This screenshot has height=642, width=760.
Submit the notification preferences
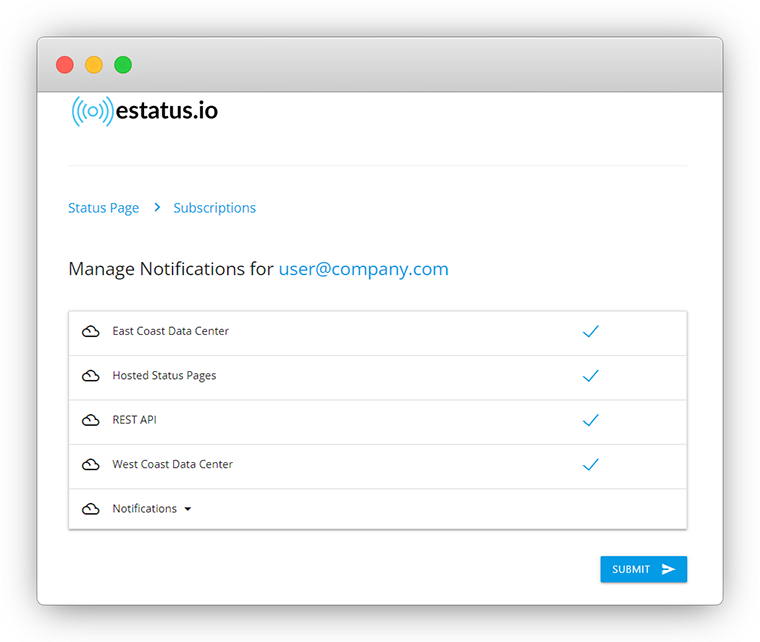point(643,569)
